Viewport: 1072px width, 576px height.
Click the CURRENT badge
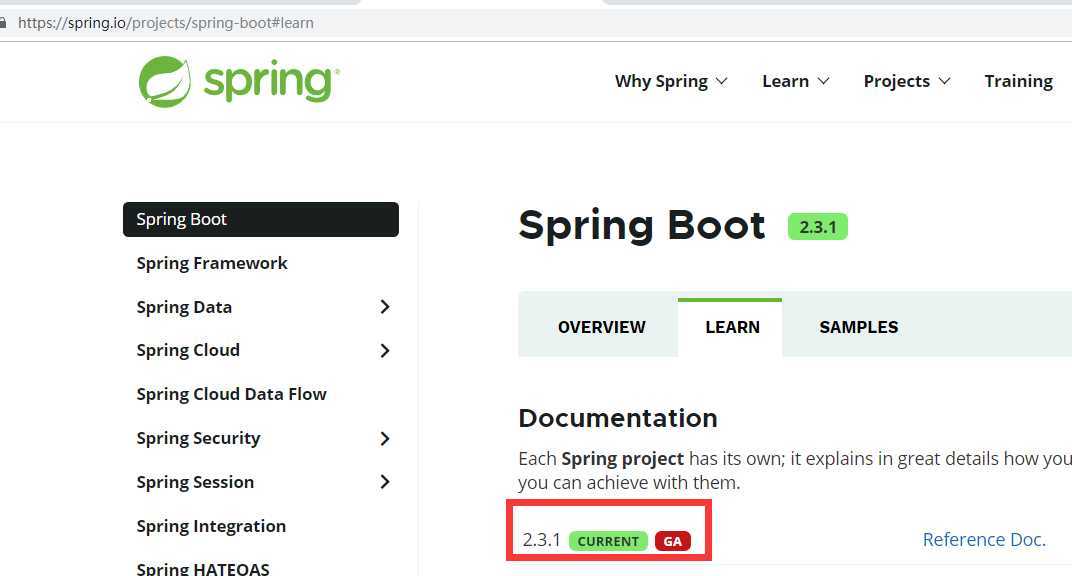(x=608, y=541)
